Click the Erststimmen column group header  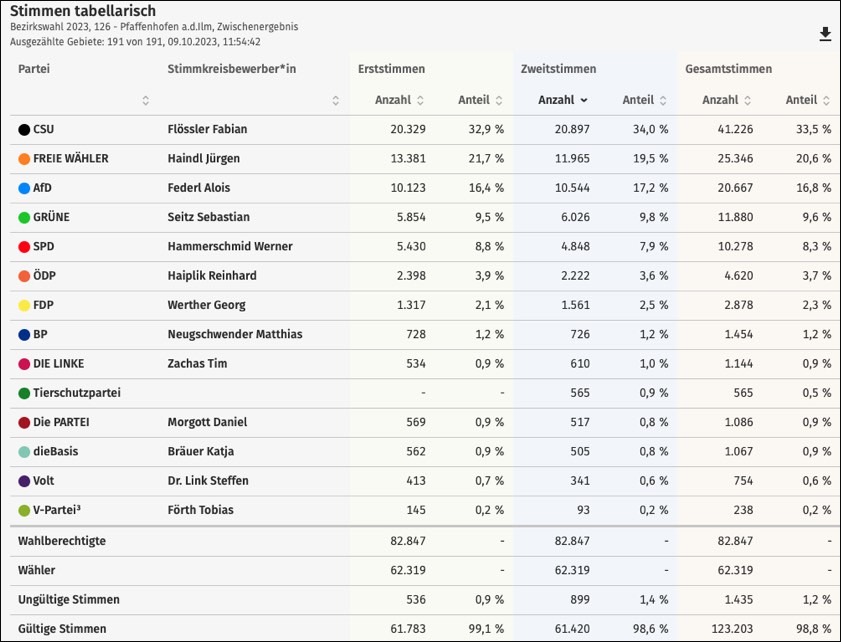coord(391,69)
